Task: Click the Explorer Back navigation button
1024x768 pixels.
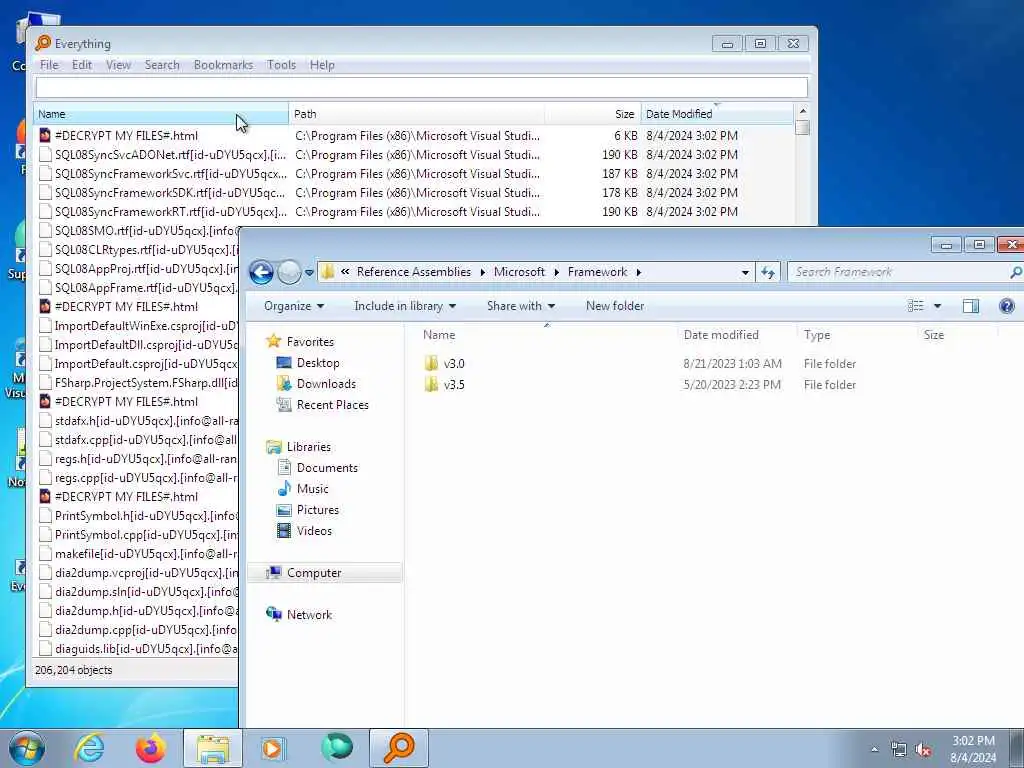Action: click(x=261, y=272)
